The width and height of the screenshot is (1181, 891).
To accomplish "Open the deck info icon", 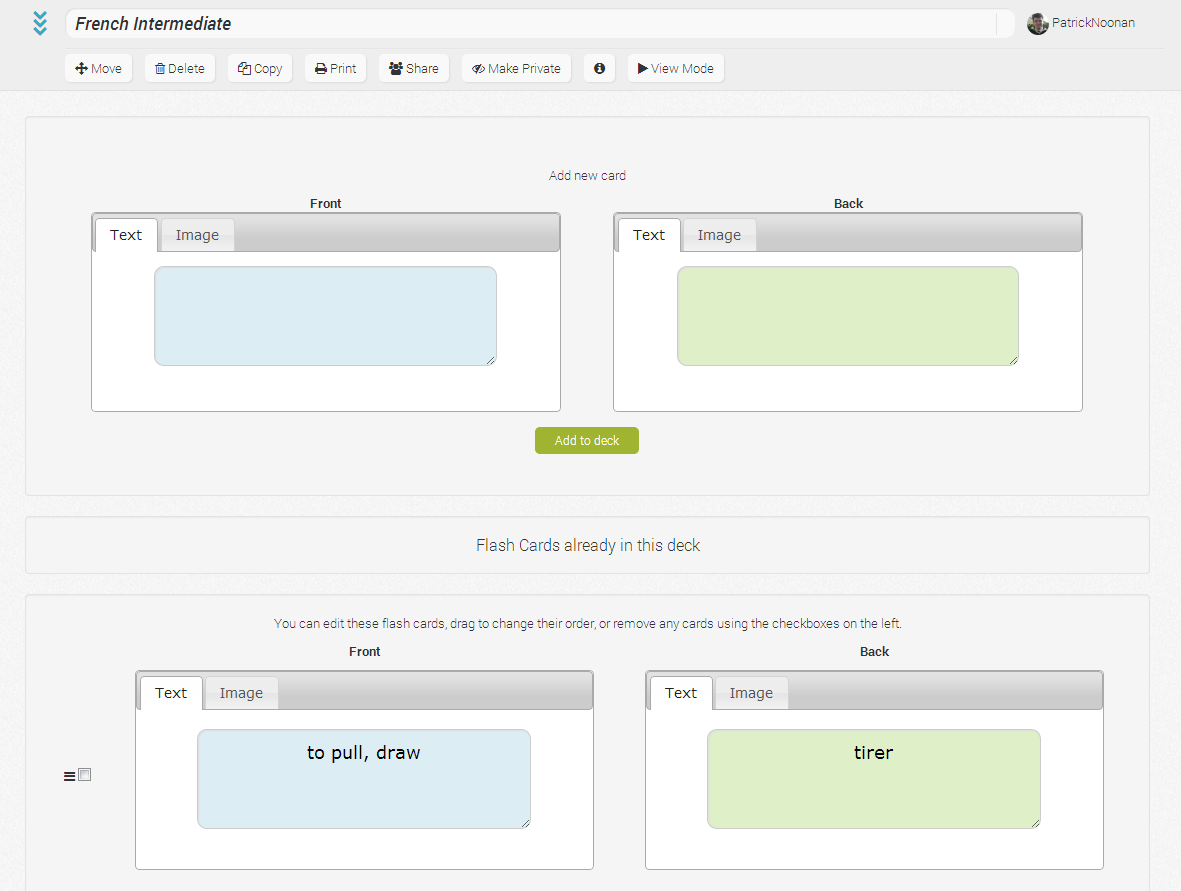I will pos(599,69).
